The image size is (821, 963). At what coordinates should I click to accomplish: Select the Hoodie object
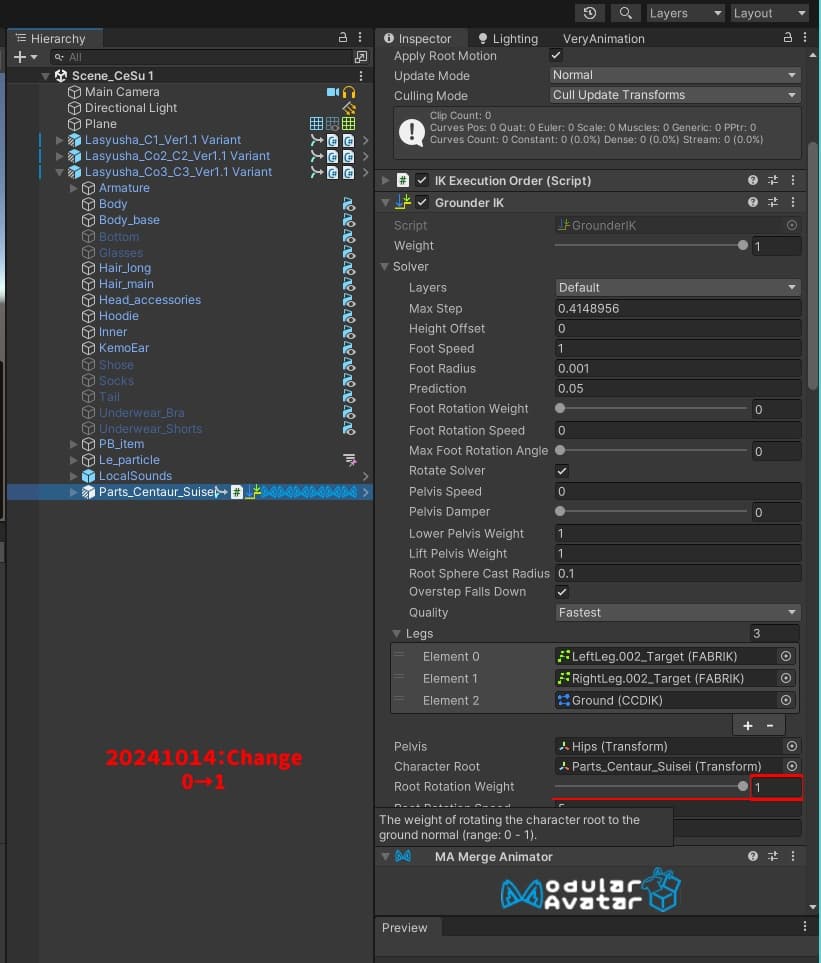119,316
